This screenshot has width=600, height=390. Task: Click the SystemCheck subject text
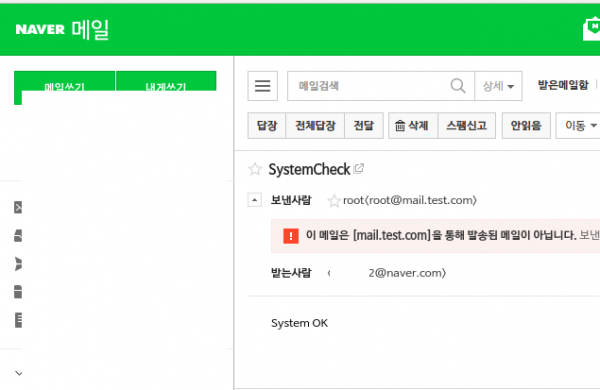(x=309, y=169)
